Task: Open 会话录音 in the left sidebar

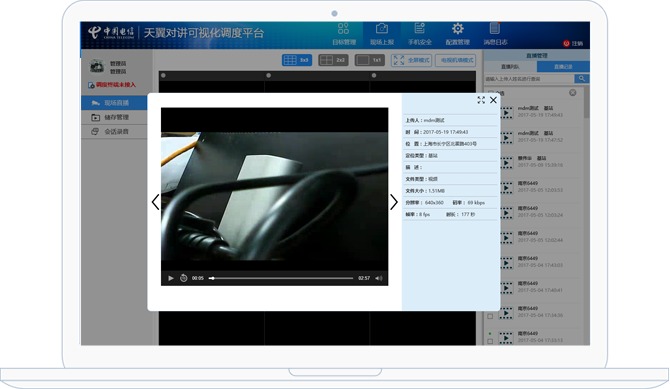Action: (114, 132)
